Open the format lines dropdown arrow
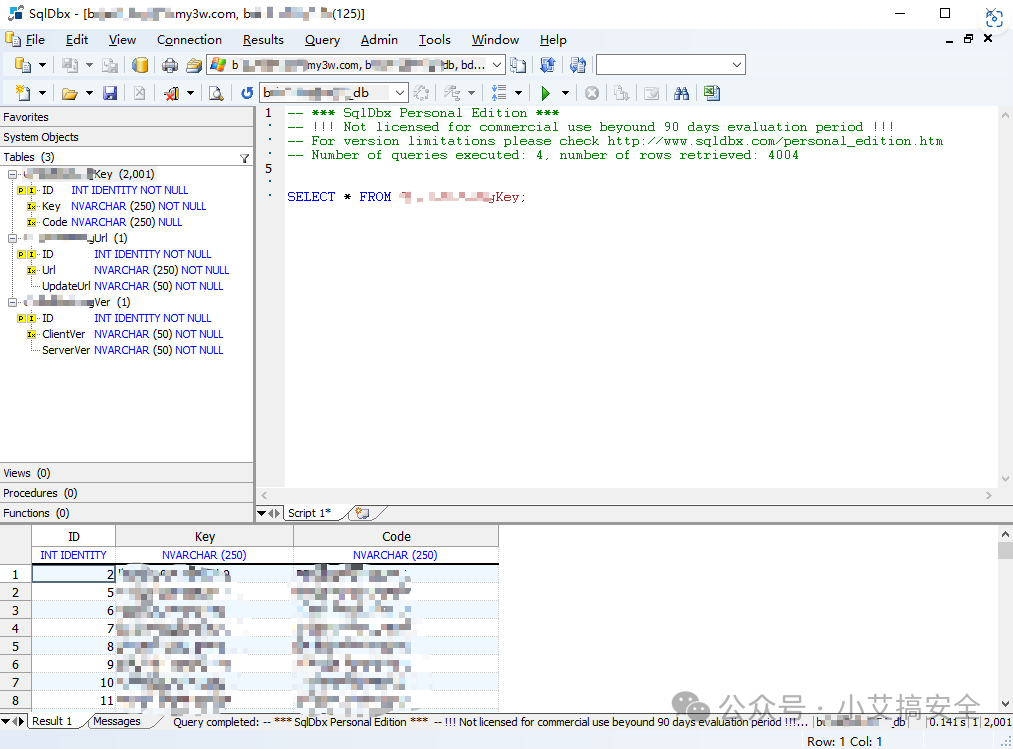The image size is (1013, 749). click(518, 93)
